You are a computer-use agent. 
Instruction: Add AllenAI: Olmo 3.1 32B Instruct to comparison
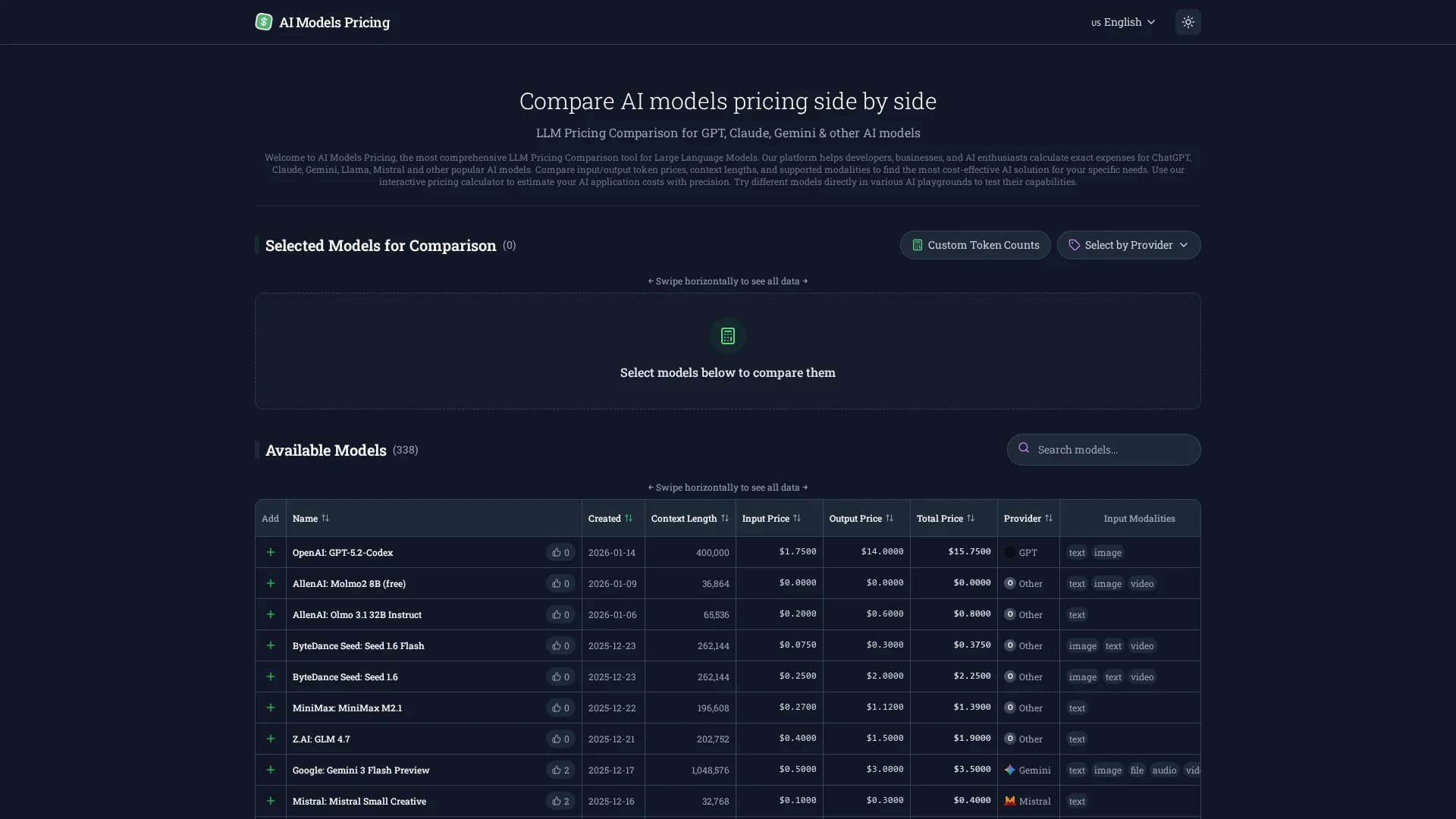[x=271, y=614]
